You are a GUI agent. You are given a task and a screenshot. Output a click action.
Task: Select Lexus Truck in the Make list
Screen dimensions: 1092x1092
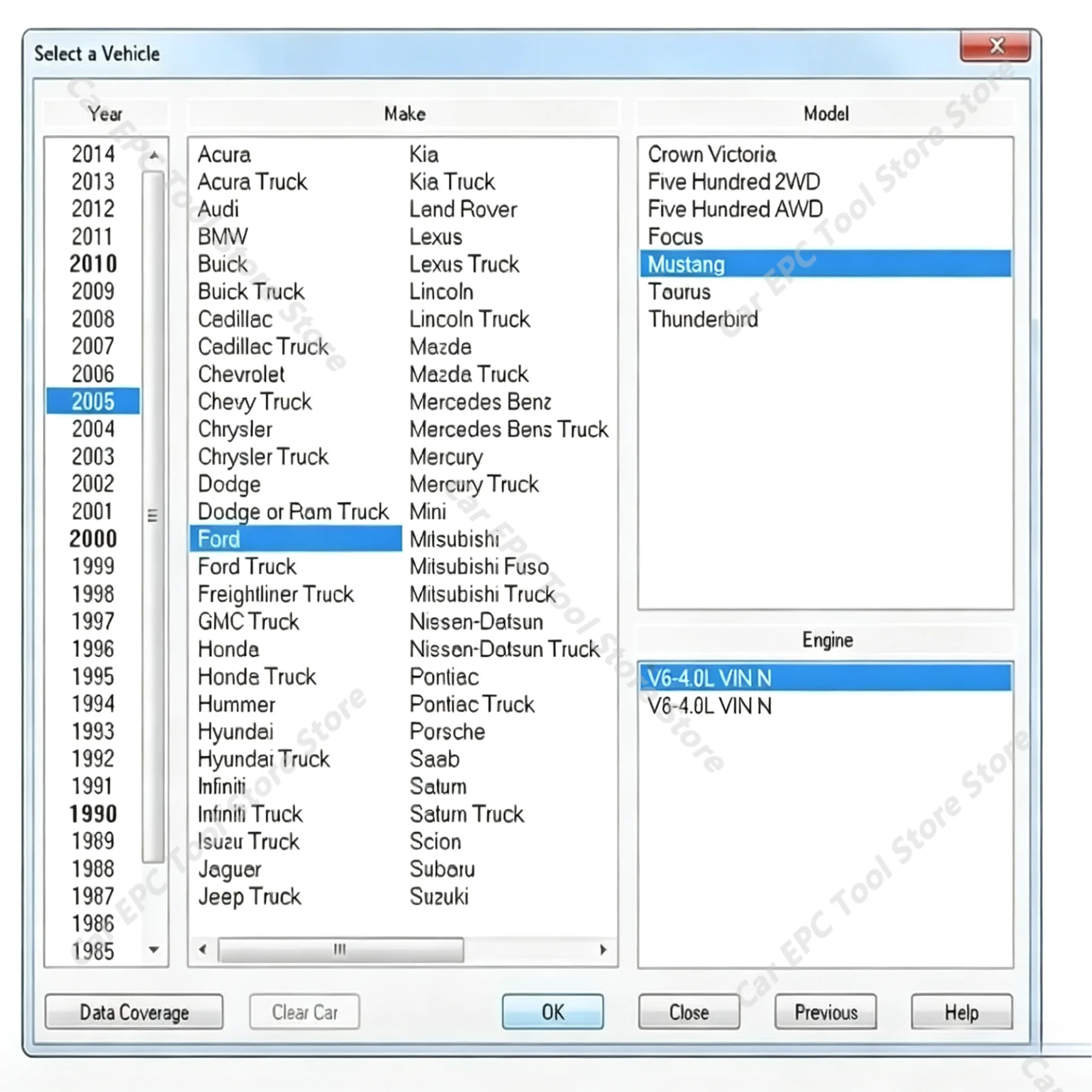coord(464,264)
